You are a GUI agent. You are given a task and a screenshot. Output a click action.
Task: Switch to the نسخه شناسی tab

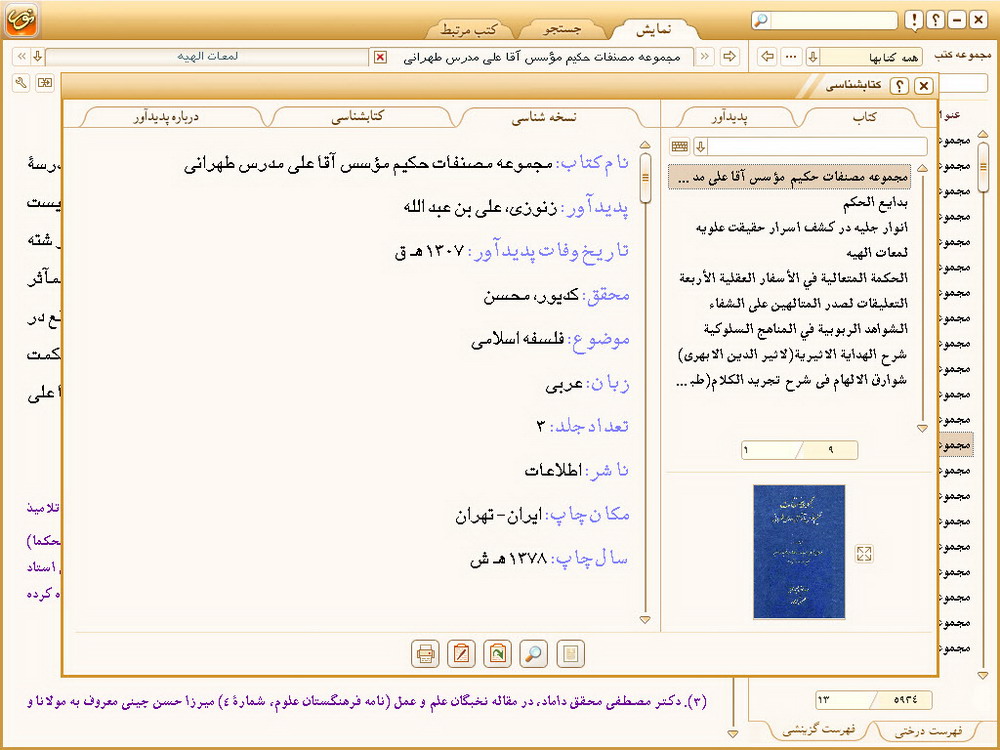(545, 117)
